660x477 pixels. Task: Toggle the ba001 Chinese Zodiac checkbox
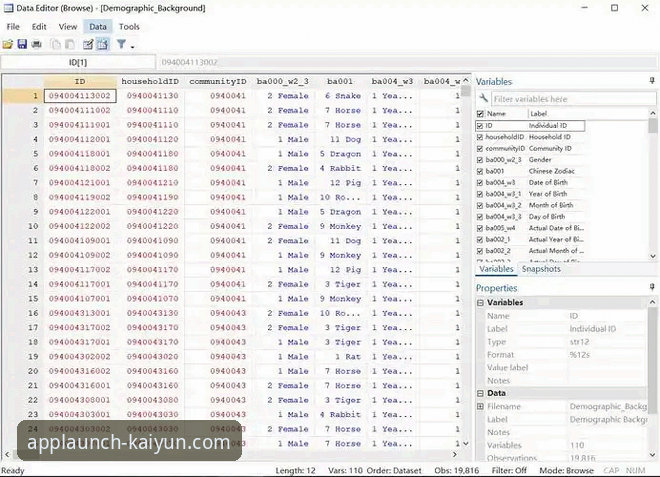480,171
